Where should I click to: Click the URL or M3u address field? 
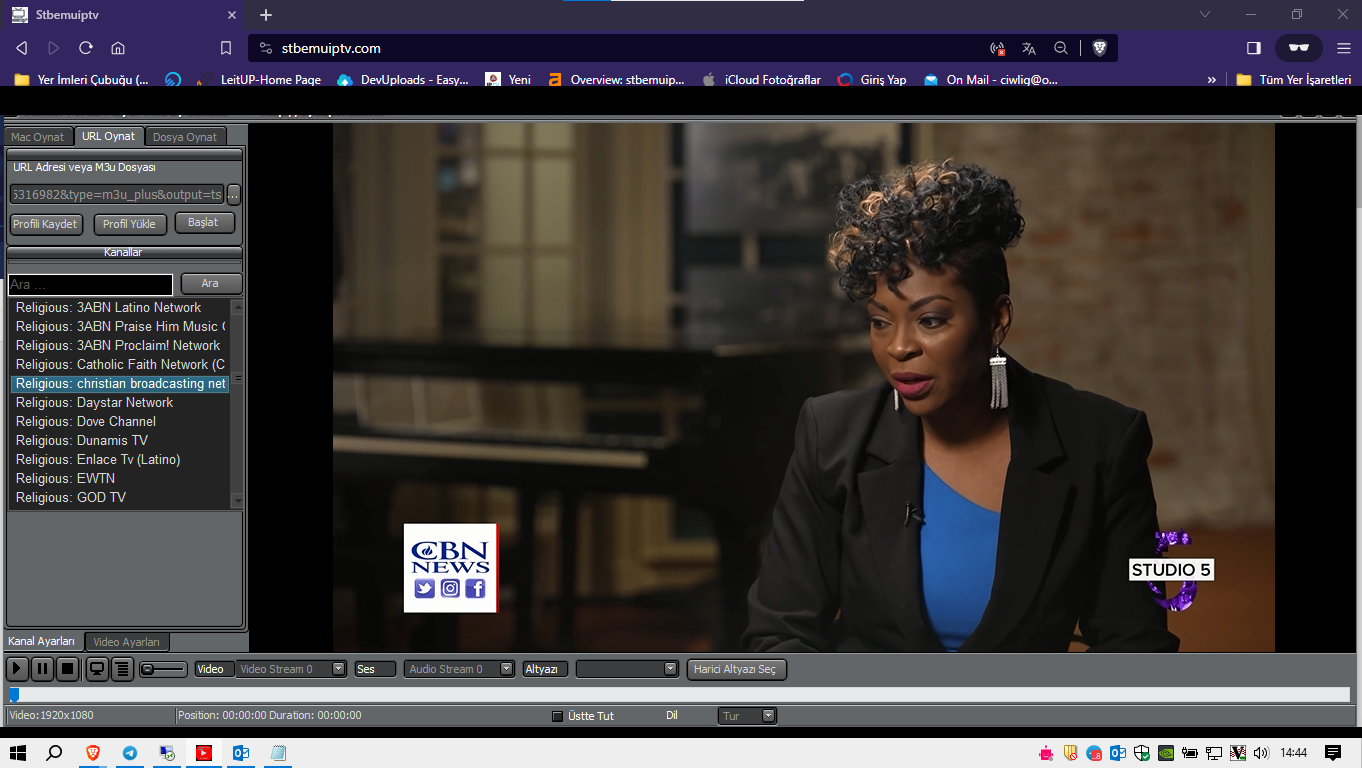pos(117,194)
